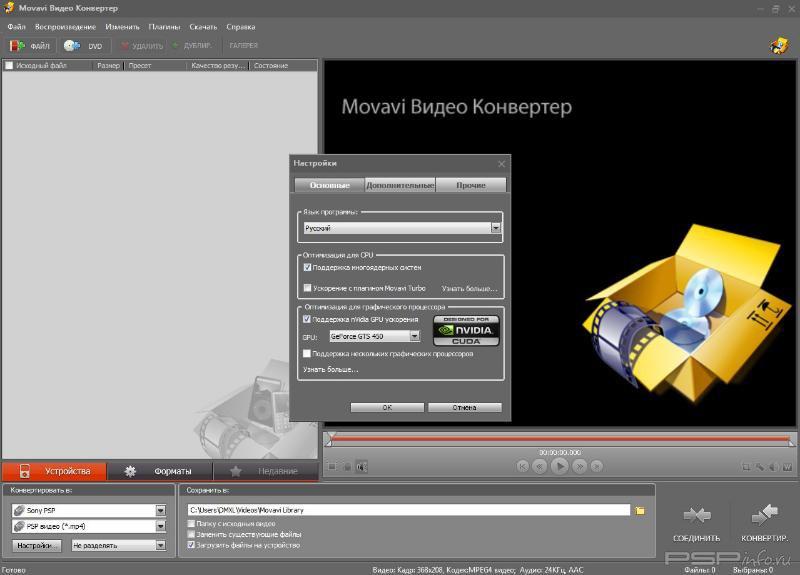
Task: Enable Заменить существующие файлы checkbox
Action: [x=192, y=534]
